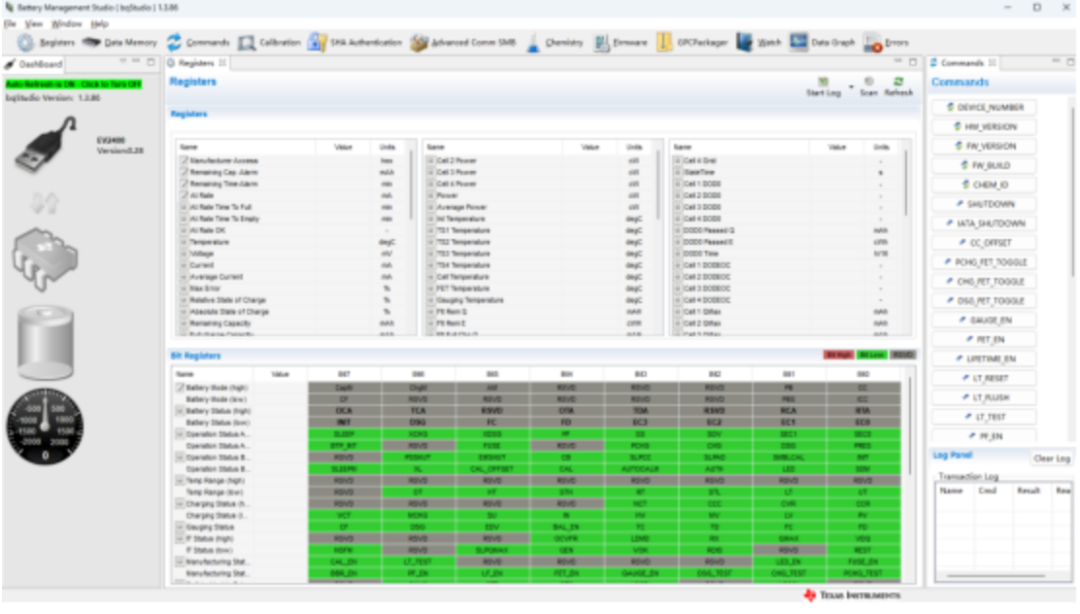Click the Transaction Log horizontal scrollbar
The width and height of the screenshot is (1080, 614).
[995, 576]
